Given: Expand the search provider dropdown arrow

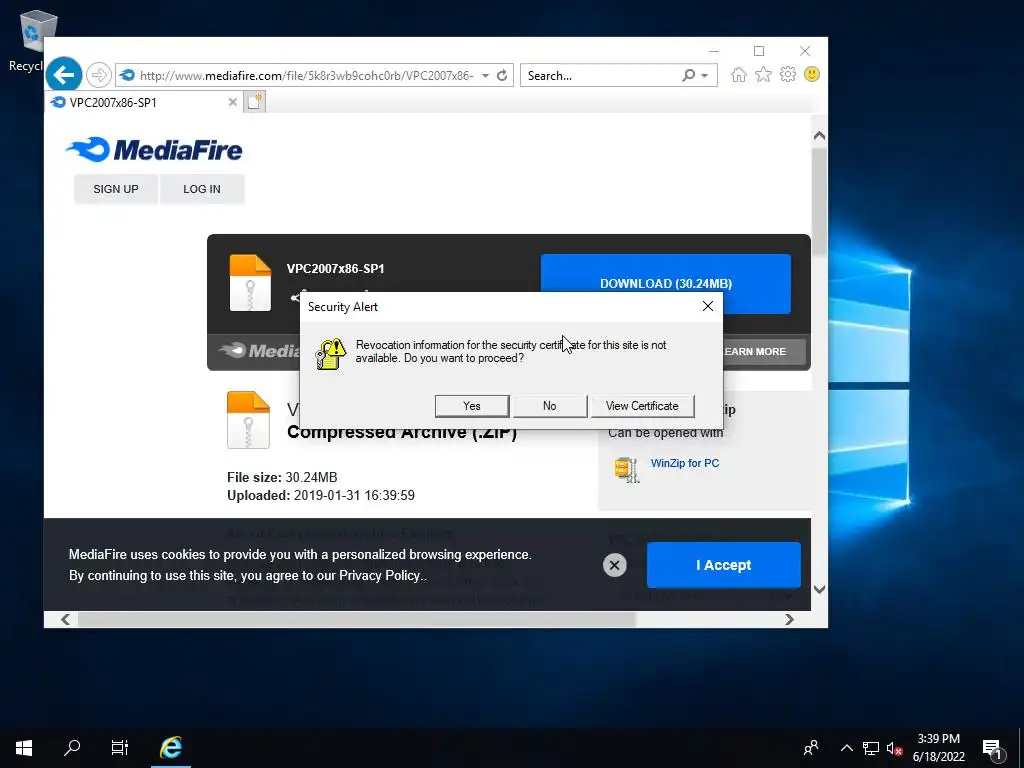Looking at the screenshot, I should (705, 76).
